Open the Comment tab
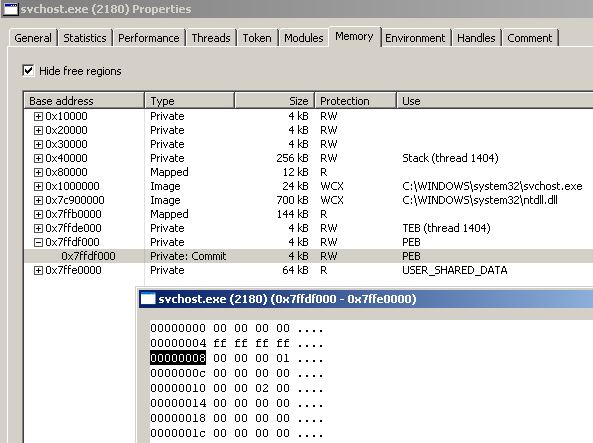The height and width of the screenshot is (443, 593). click(530, 38)
